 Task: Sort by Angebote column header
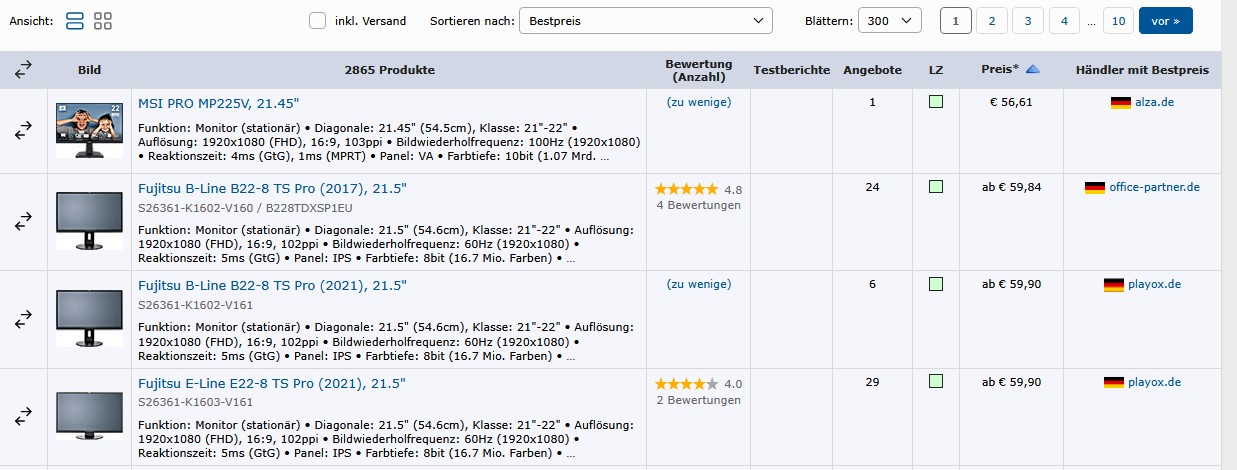pyautogui.click(x=872, y=70)
